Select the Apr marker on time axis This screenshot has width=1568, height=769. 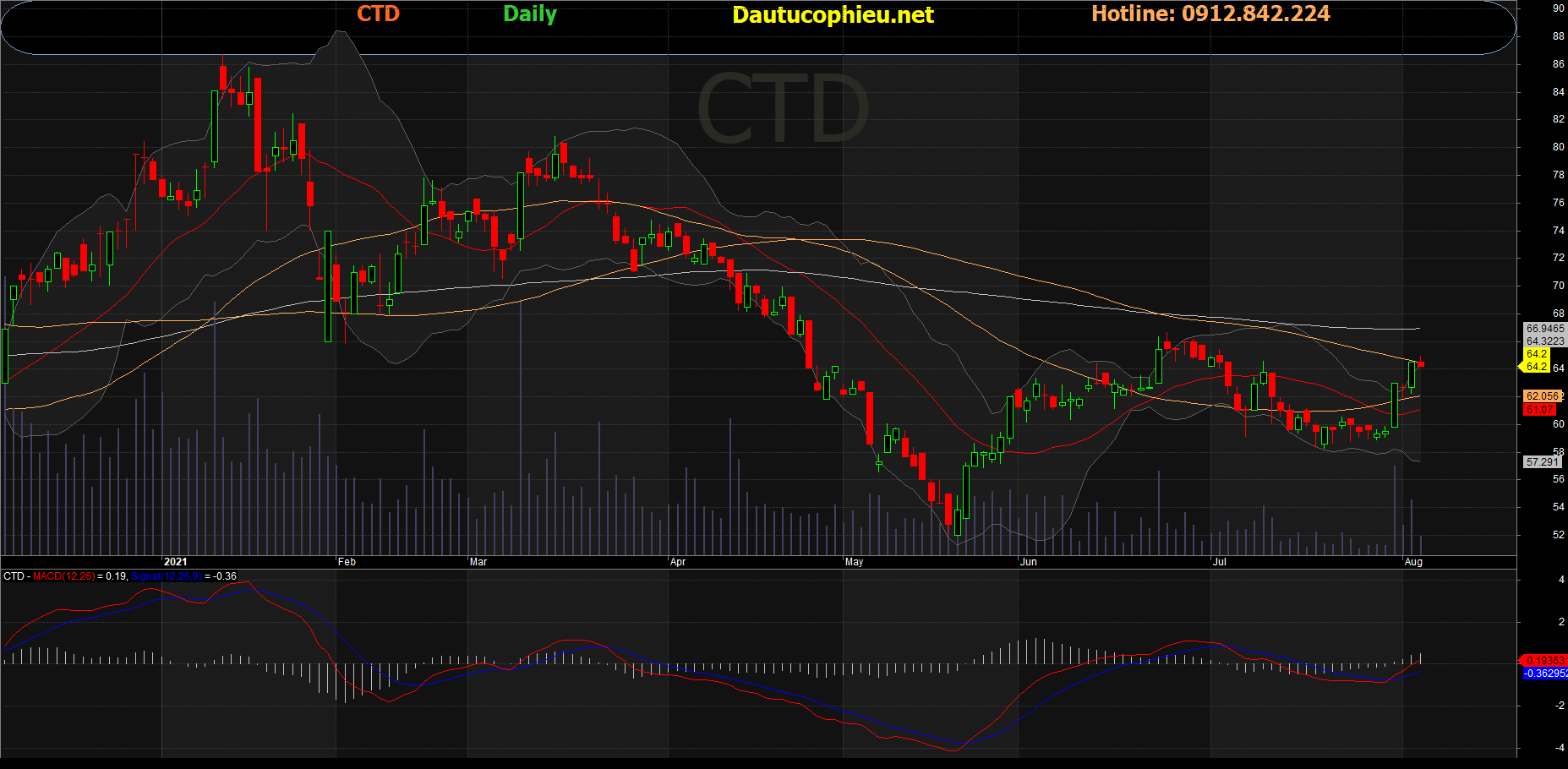(678, 562)
